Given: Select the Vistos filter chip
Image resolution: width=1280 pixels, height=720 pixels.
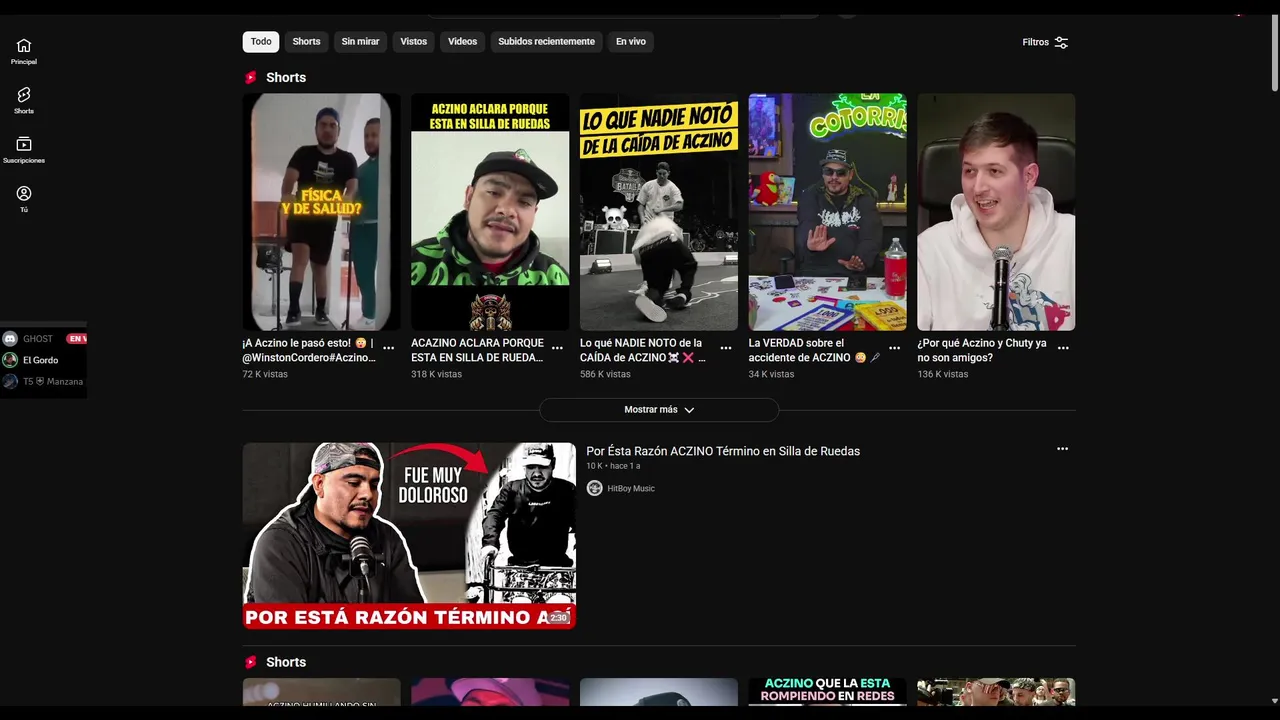Looking at the screenshot, I should tap(413, 42).
